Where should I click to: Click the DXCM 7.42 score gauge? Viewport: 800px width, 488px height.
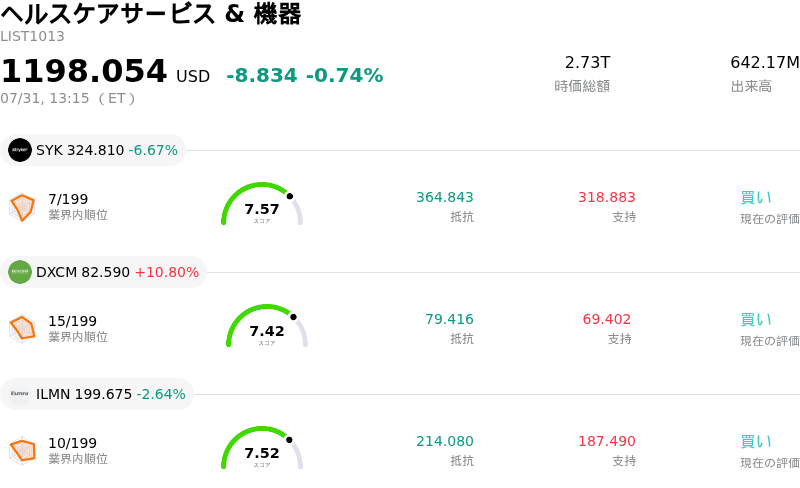tap(267, 326)
